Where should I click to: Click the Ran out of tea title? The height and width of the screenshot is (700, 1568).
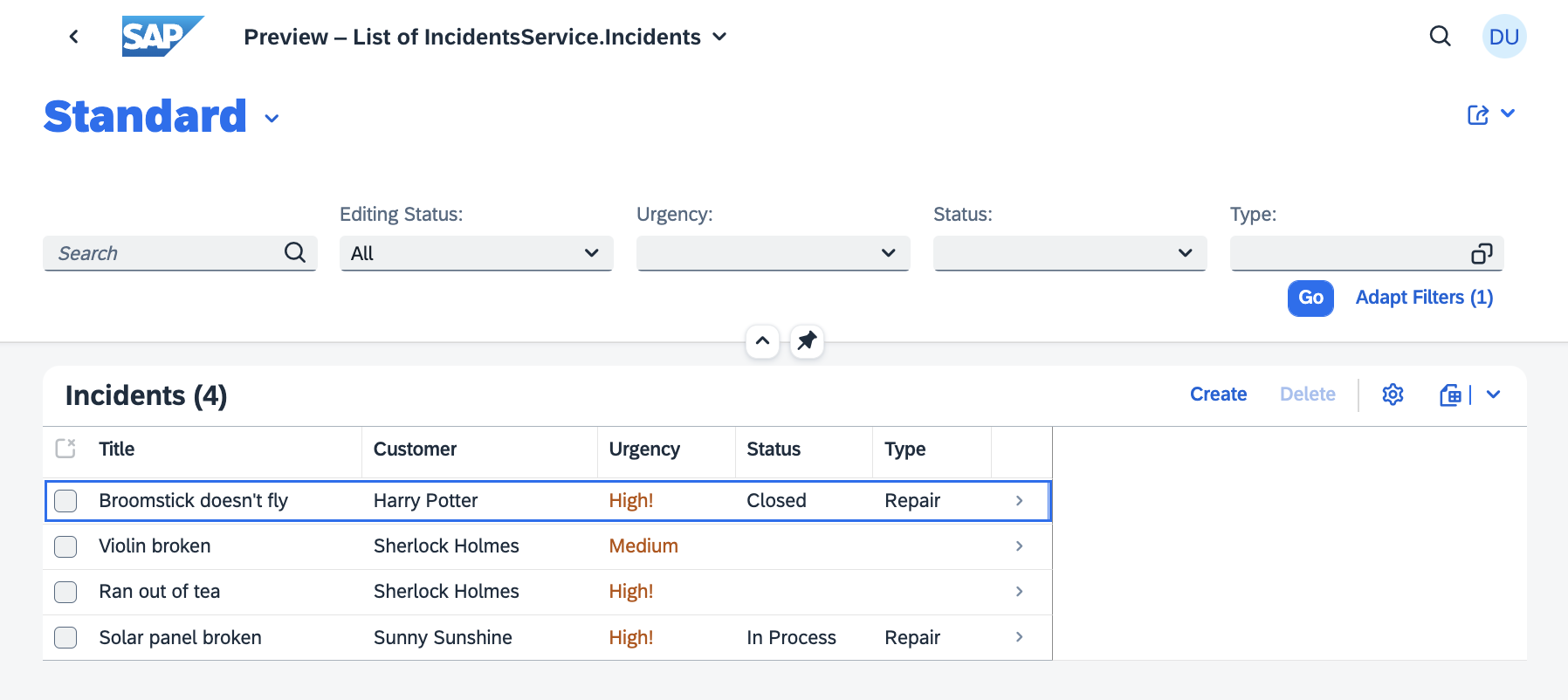[159, 592]
